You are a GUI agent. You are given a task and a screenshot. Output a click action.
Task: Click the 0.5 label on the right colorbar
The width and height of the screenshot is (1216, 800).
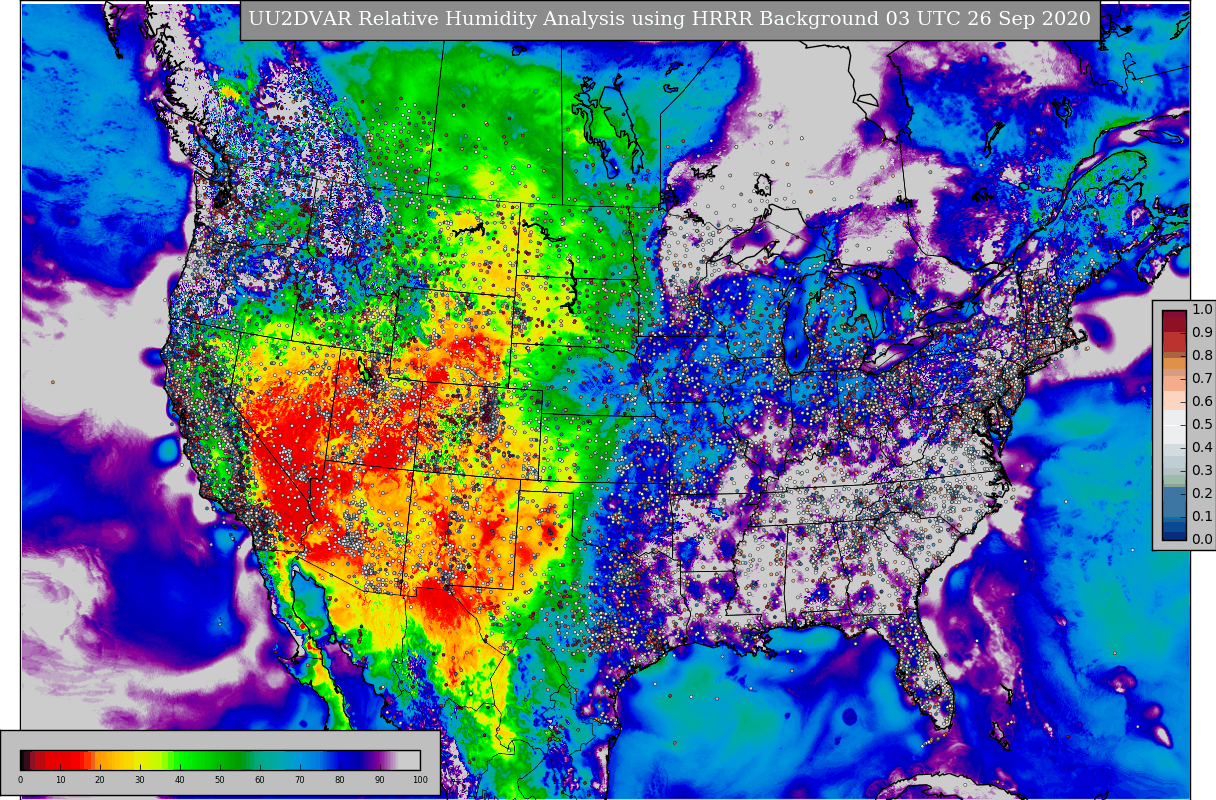[1202, 425]
